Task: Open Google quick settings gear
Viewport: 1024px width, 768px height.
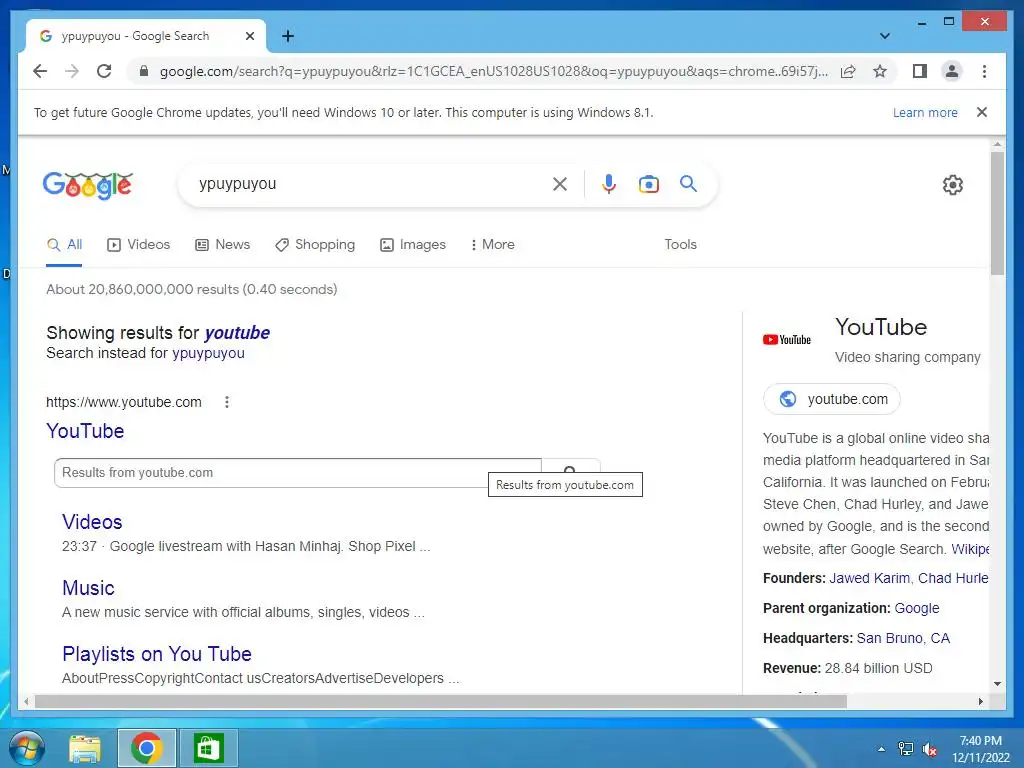Action: pyautogui.click(x=953, y=185)
